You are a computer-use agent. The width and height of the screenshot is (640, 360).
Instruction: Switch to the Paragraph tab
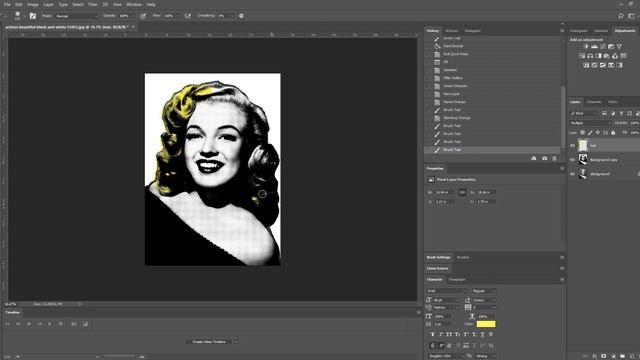coord(457,280)
